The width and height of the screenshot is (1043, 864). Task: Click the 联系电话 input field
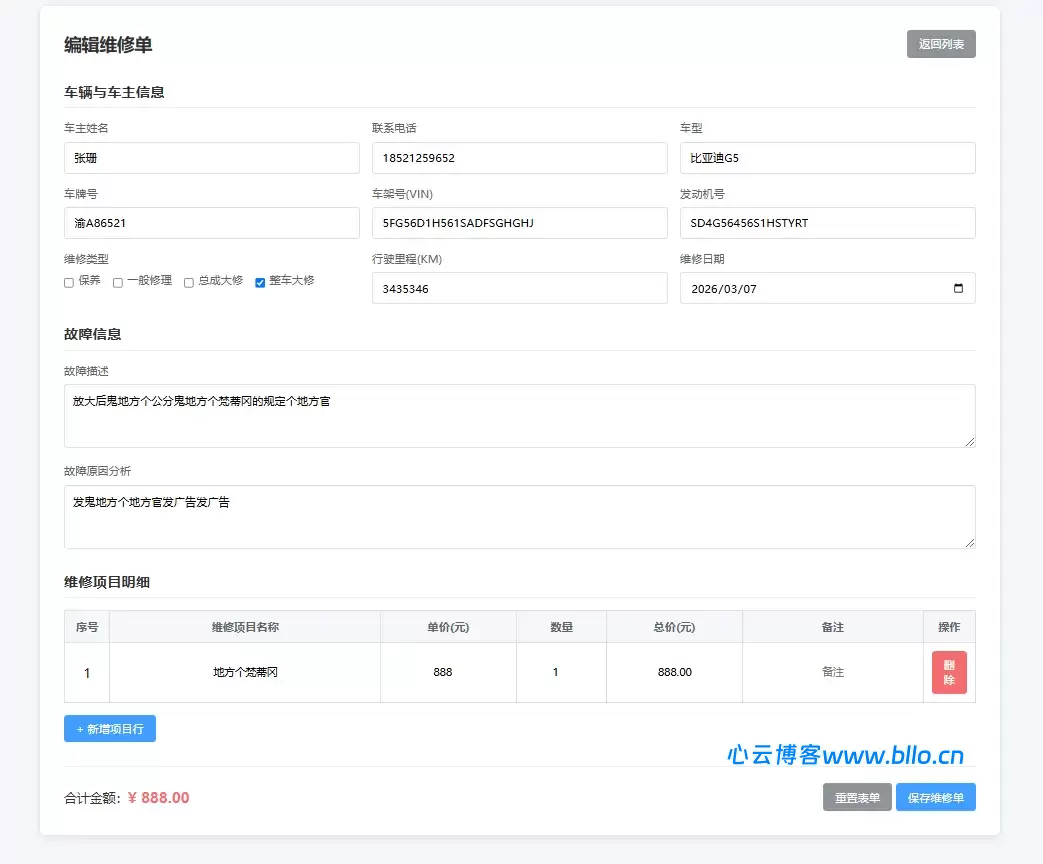pyautogui.click(x=519, y=158)
